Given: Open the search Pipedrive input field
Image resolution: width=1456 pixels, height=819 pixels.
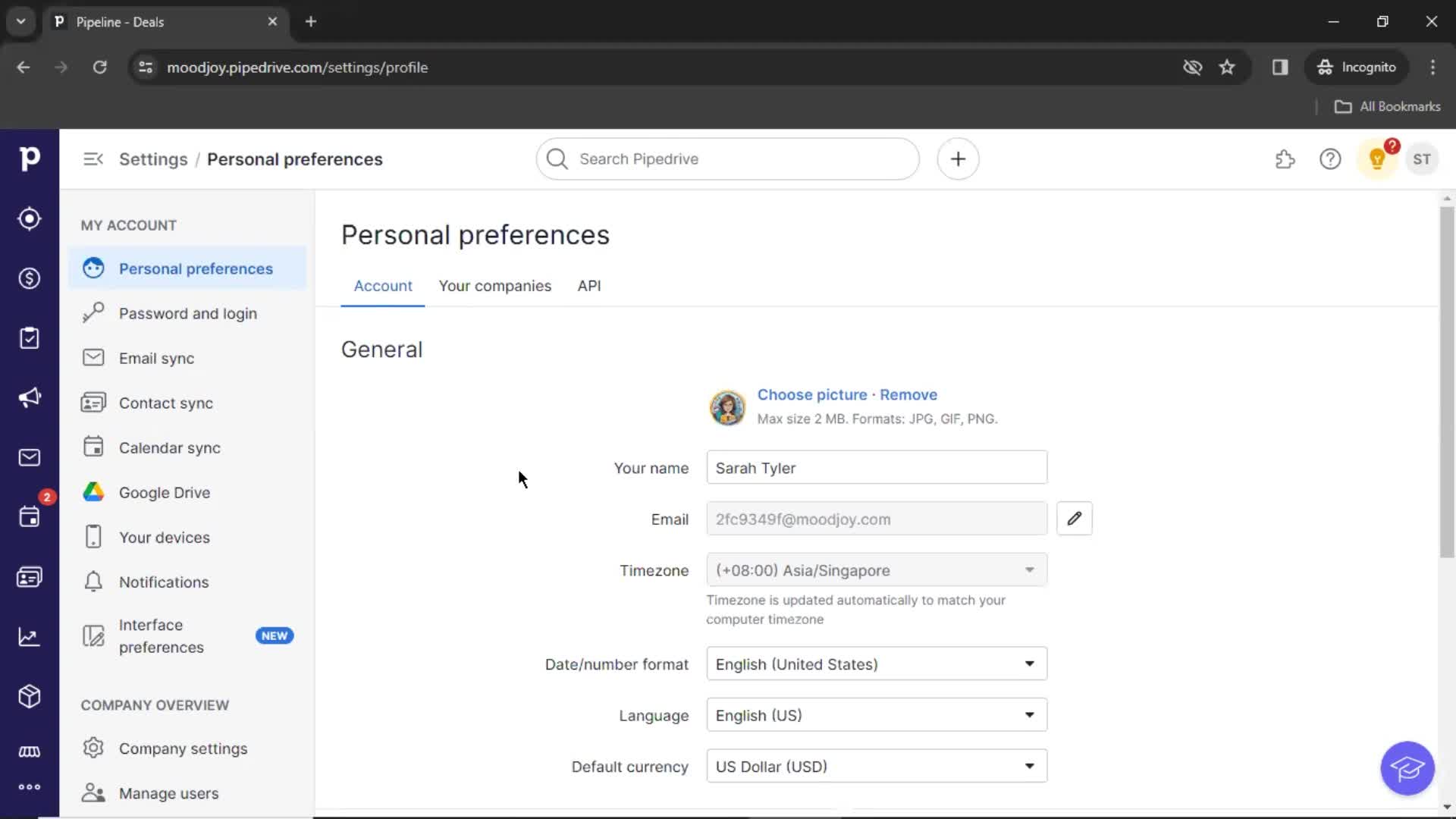Looking at the screenshot, I should click(x=728, y=159).
